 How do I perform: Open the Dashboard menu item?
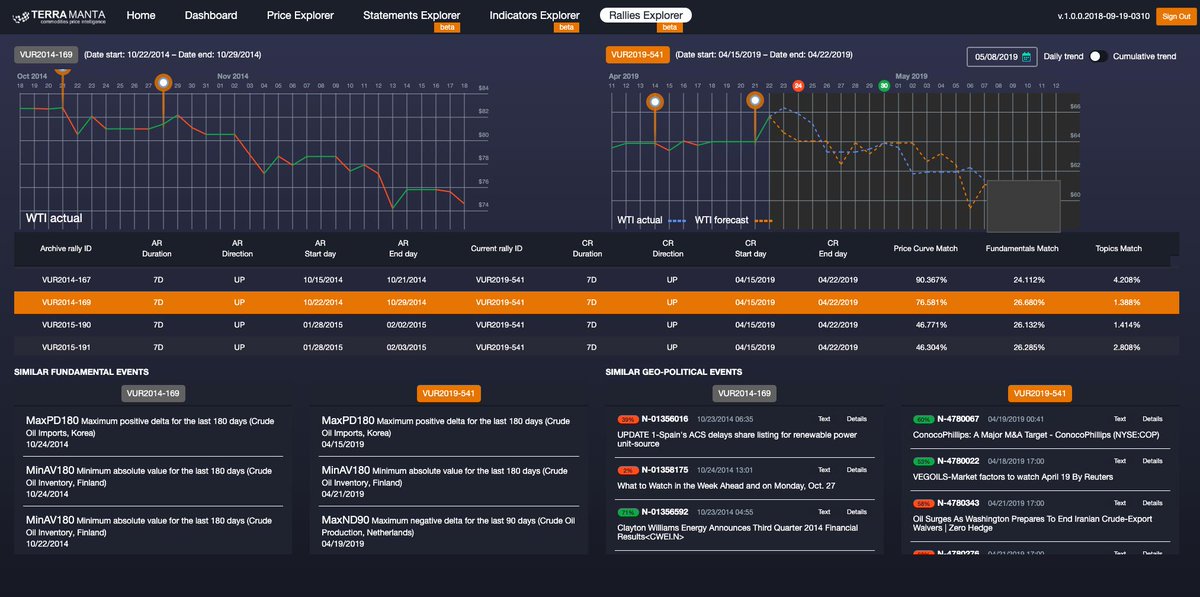[211, 16]
